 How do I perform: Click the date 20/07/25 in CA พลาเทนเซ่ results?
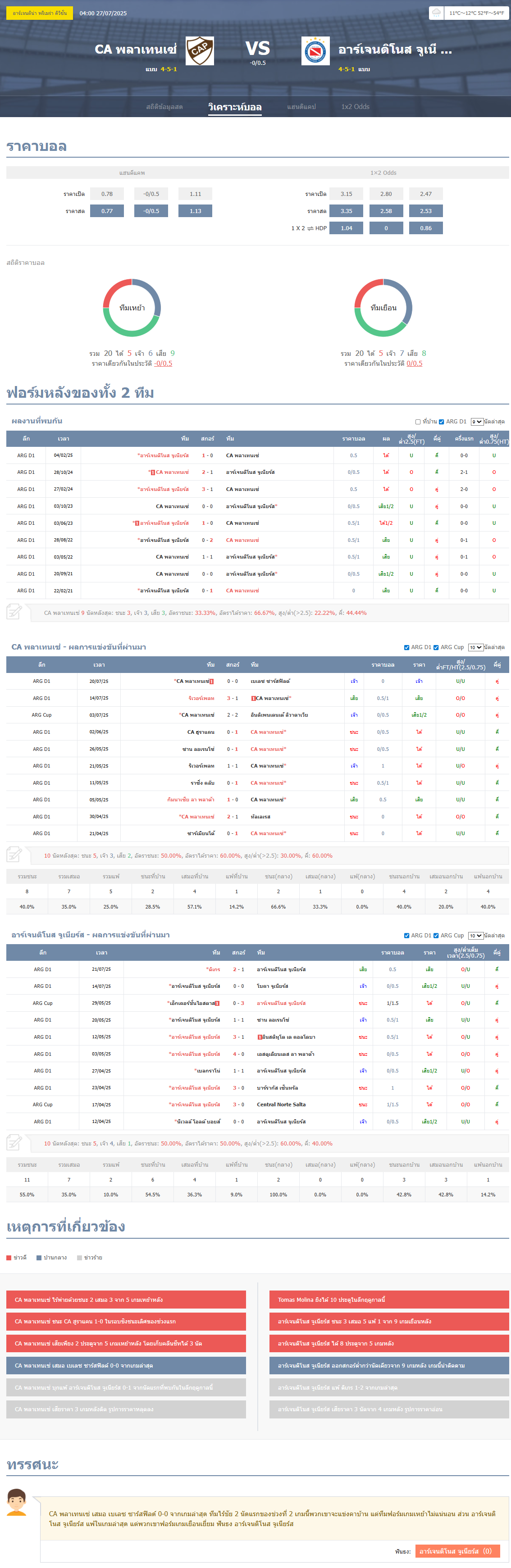click(x=99, y=681)
